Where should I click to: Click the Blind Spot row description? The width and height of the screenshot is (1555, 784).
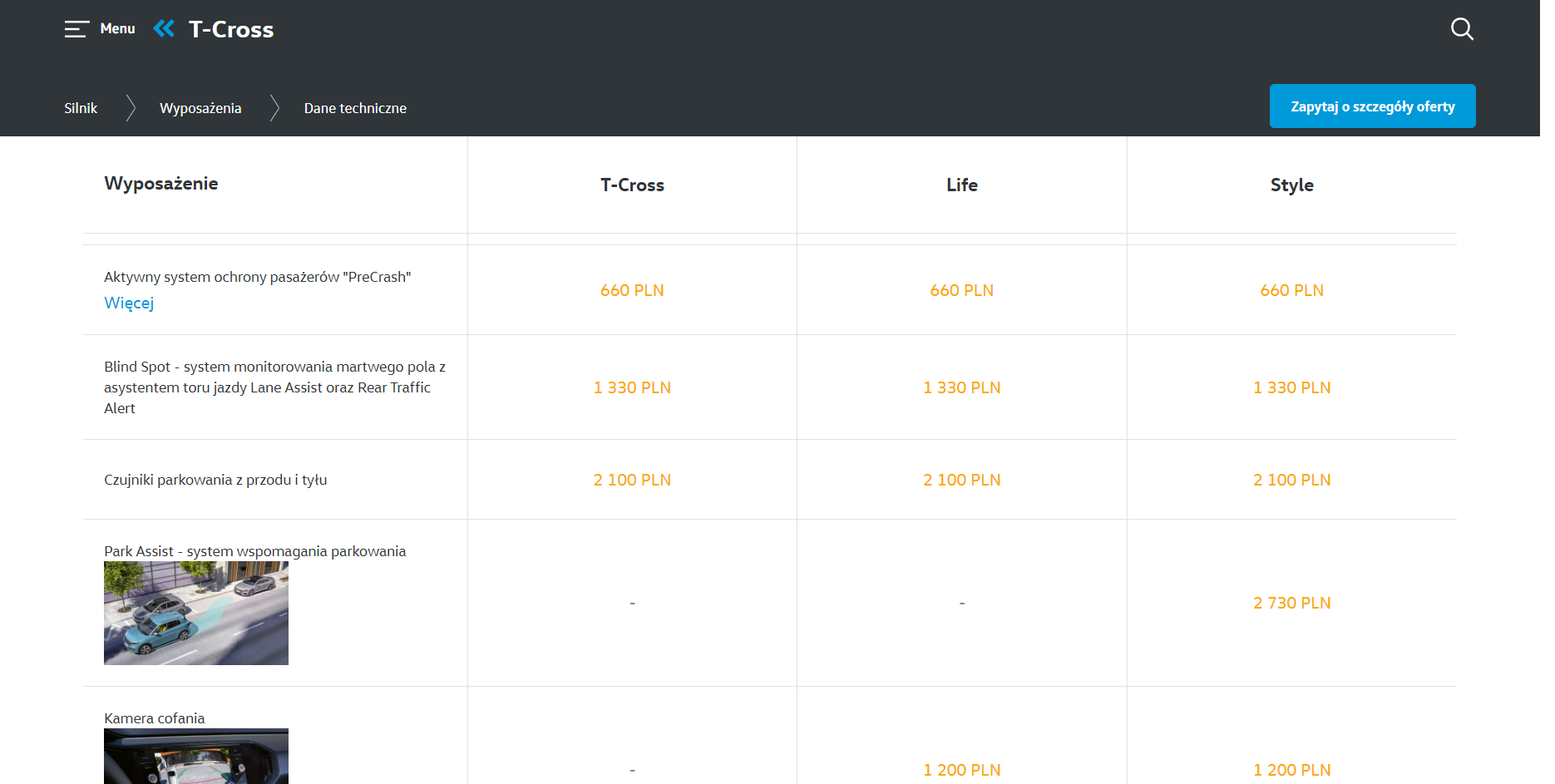point(275,387)
